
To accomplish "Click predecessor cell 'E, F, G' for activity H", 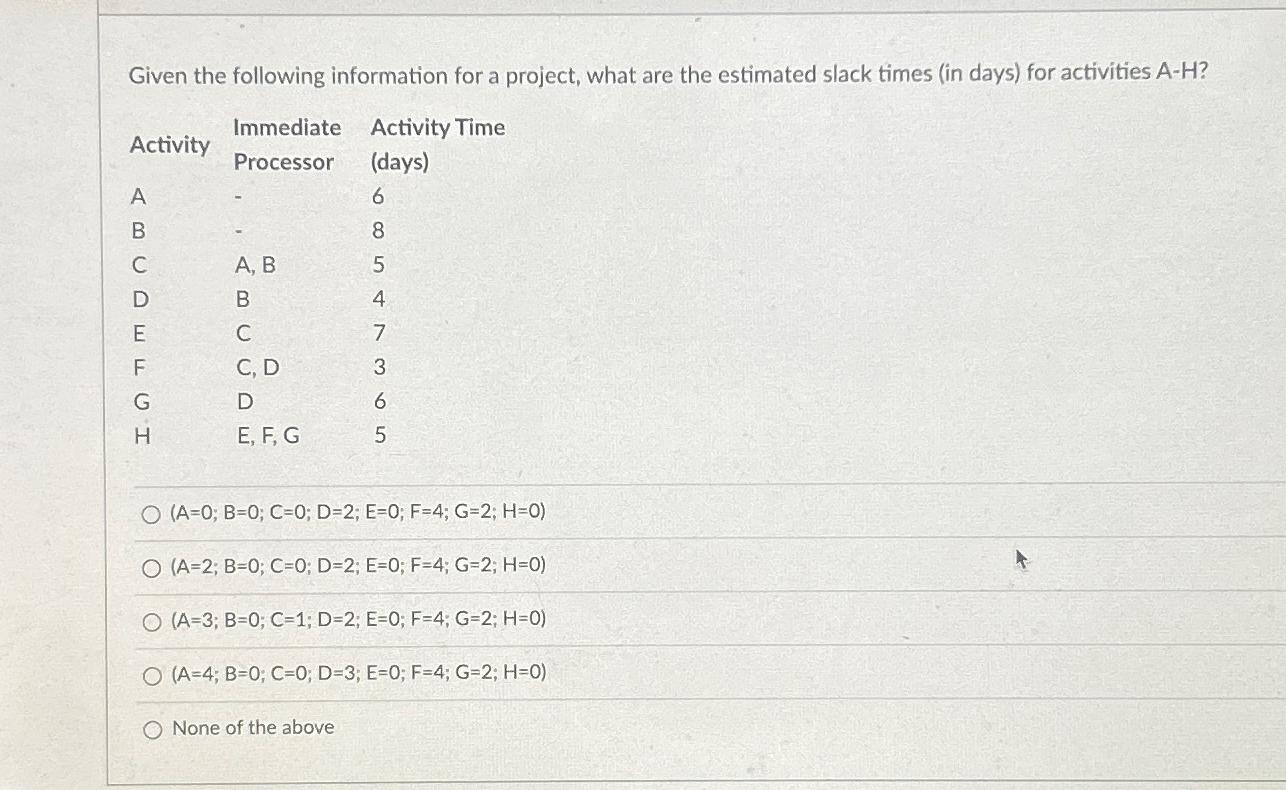I will [x=266, y=435].
